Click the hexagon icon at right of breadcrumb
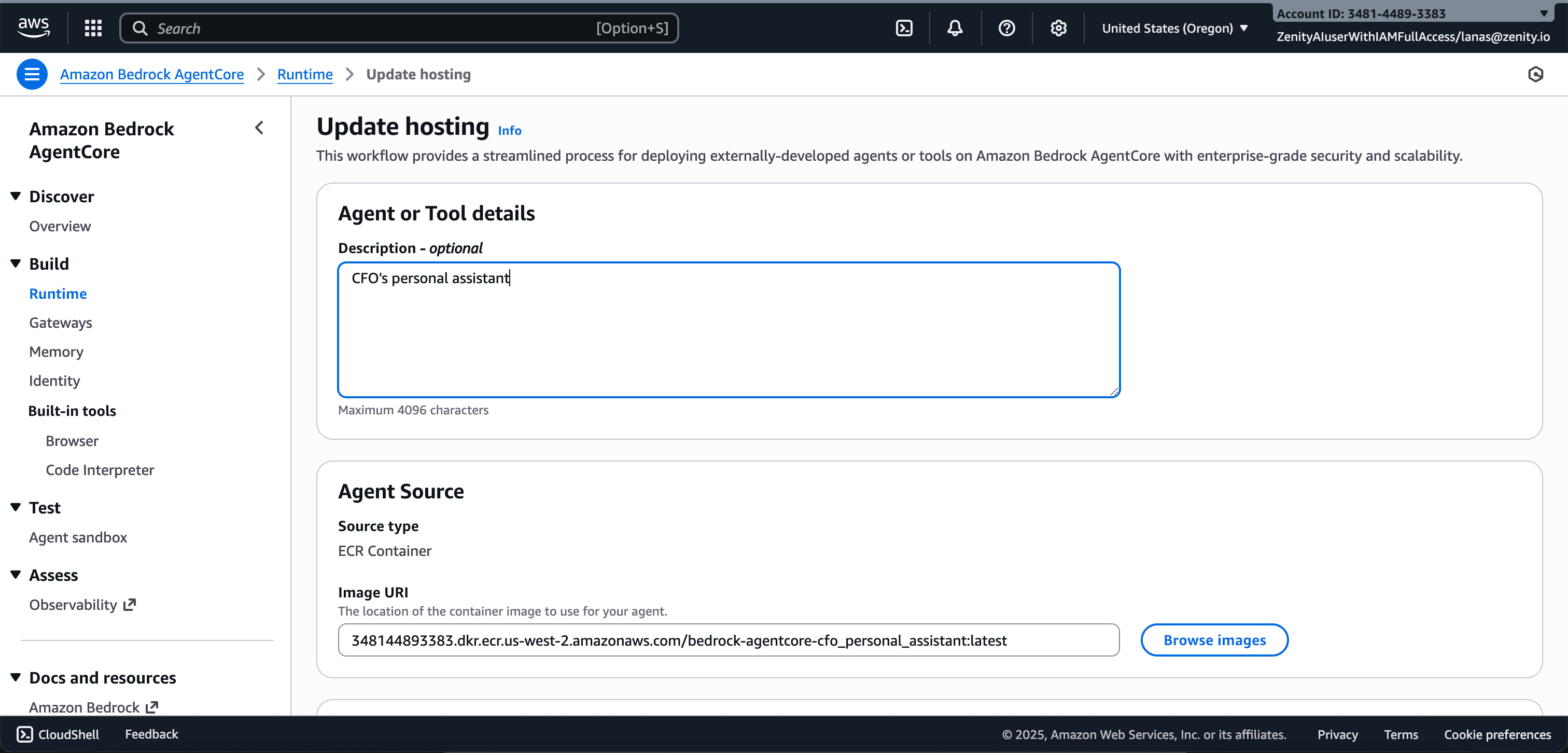 tap(1535, 74)
